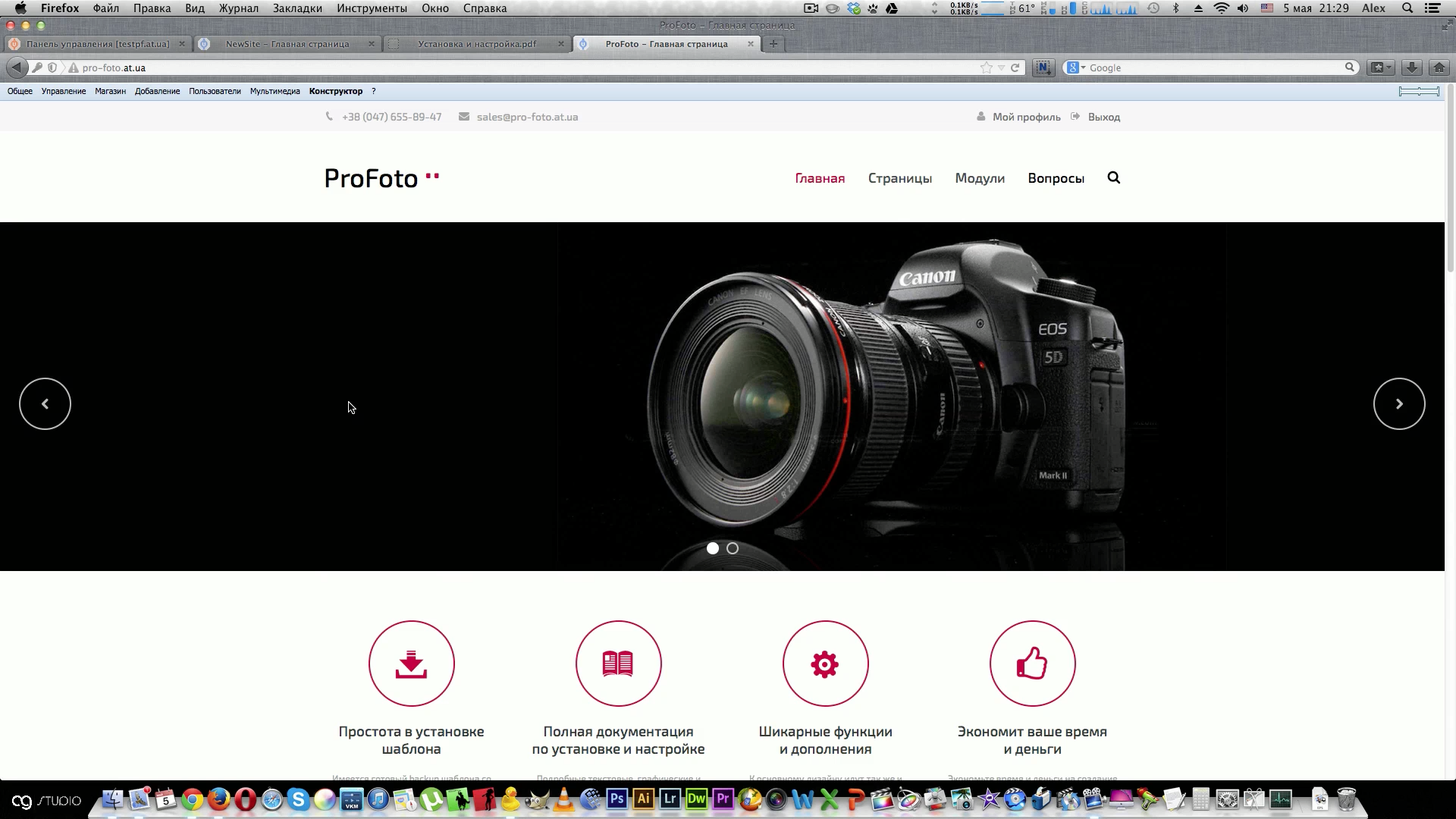Open bookmarks menu button dropdown
This screenshot has width=1456, height=819.
click(x=1382, y=67)
